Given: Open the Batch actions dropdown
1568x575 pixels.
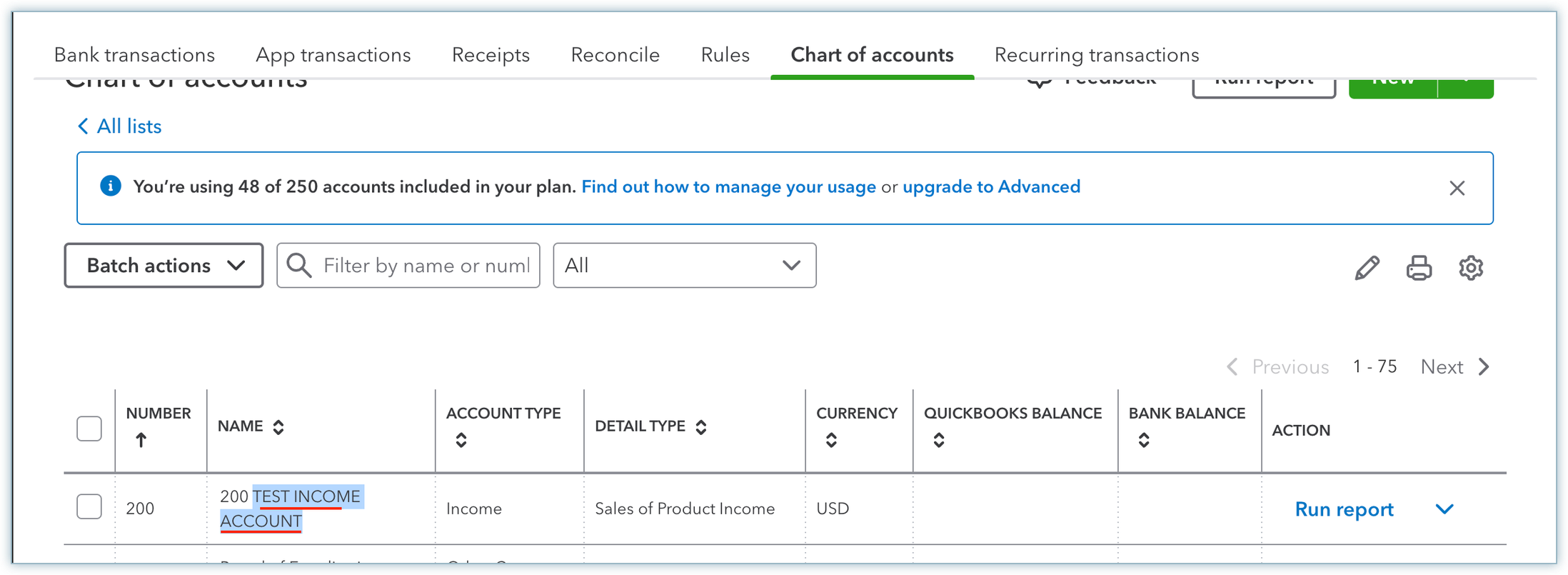Looking at the screenshot, I should pyautogui.click(x=164, y=266).
